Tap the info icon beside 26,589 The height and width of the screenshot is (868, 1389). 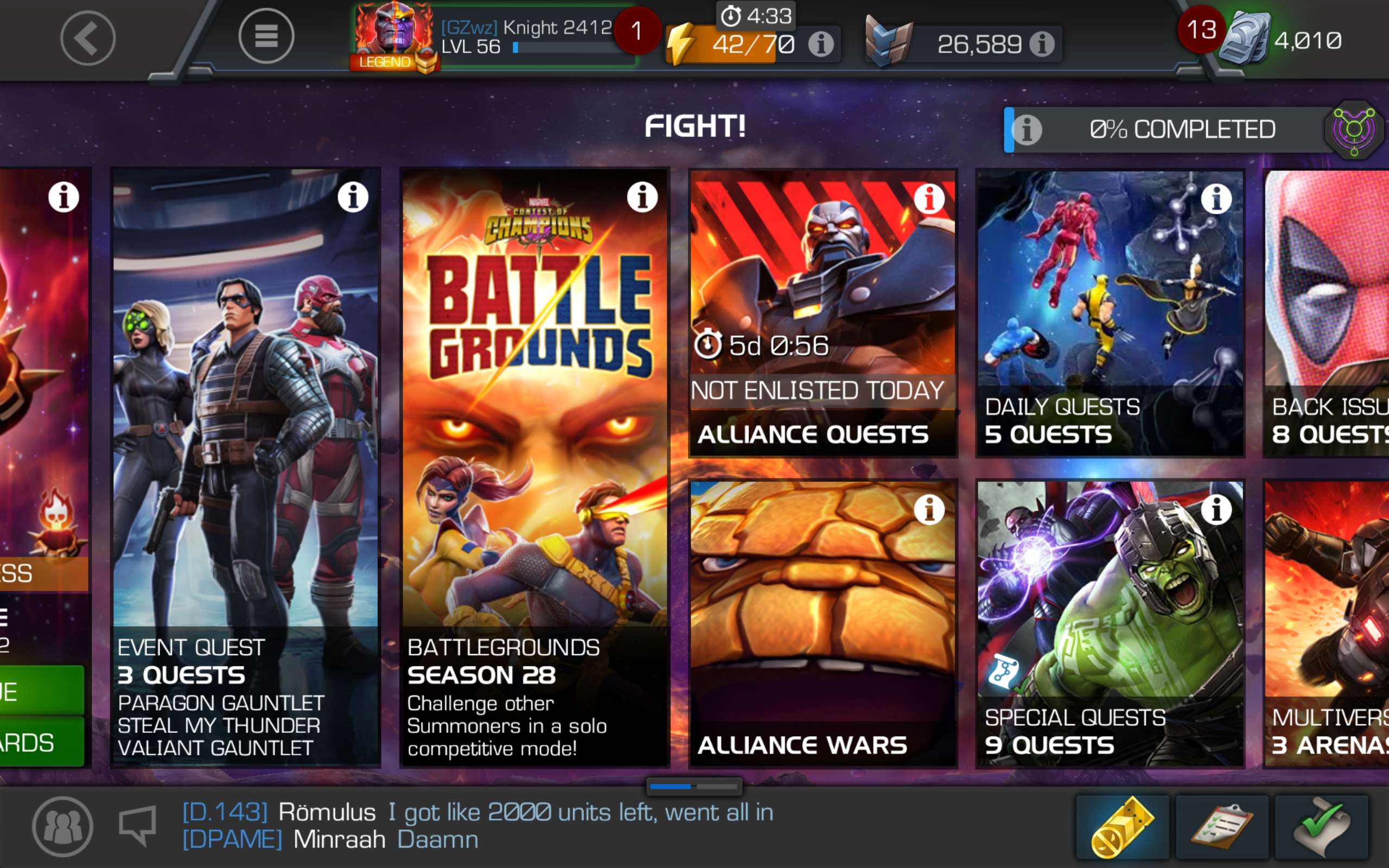point(1041,43)
